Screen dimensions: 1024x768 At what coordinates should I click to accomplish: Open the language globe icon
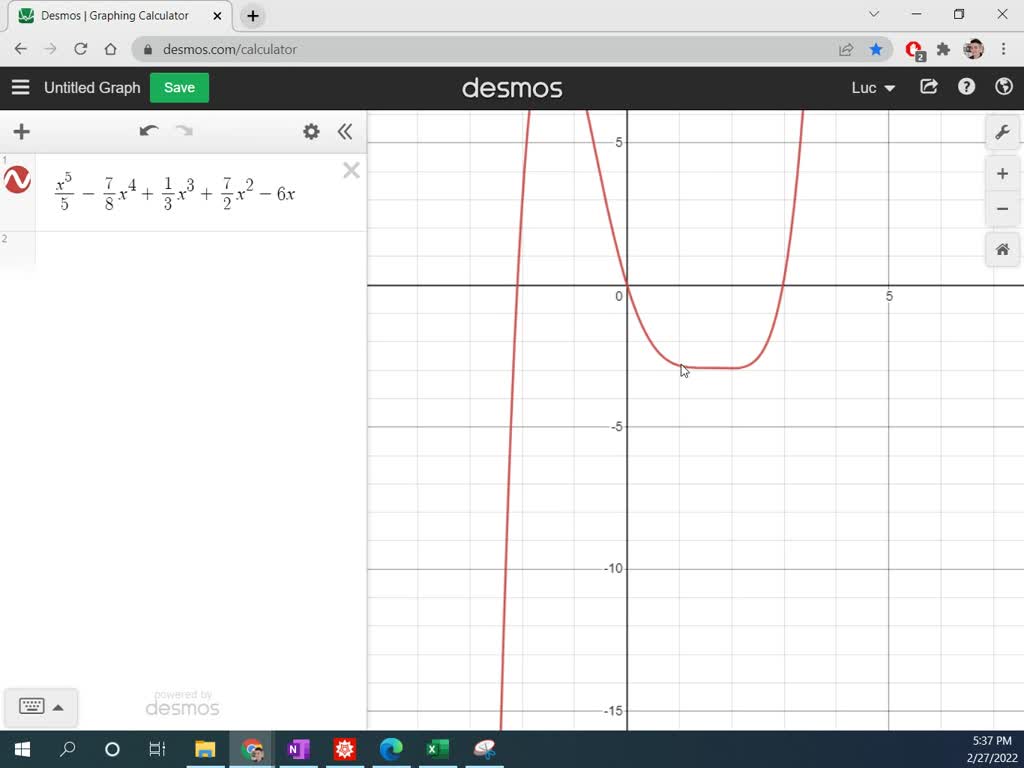pyautogui.click(x=1004, y=87)
